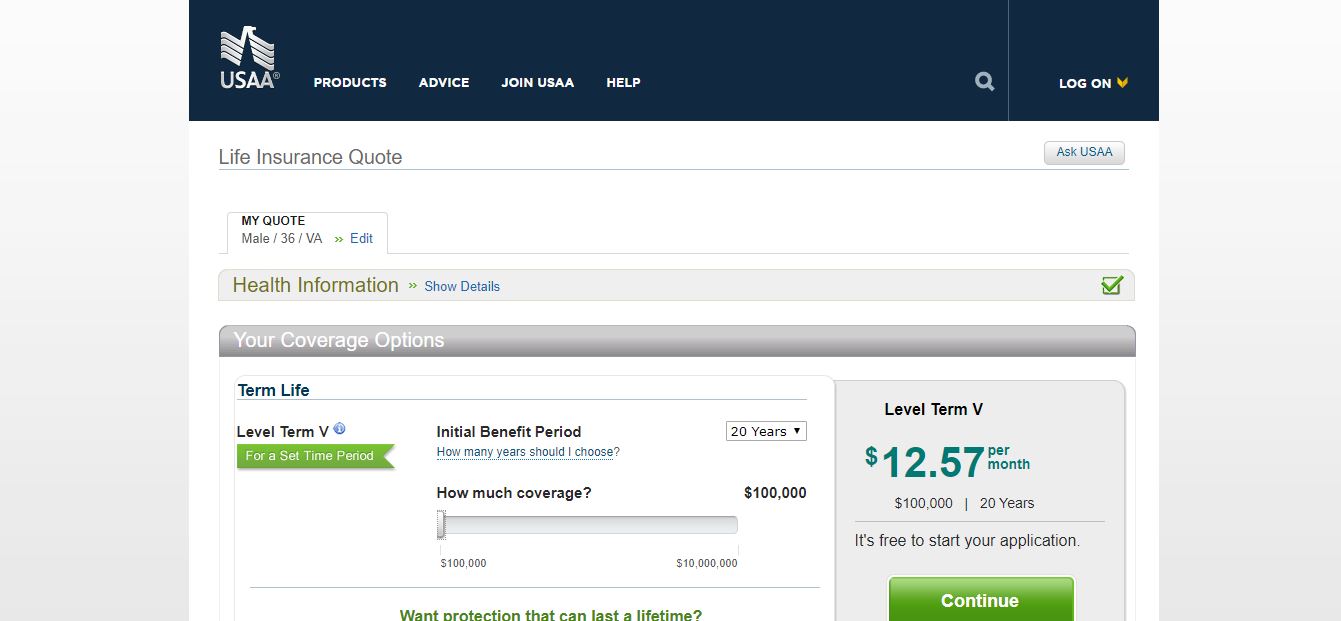1341x621 pixels.
Task: Open the Initial Benefit Period dropdown
Action: click(766, 431)
